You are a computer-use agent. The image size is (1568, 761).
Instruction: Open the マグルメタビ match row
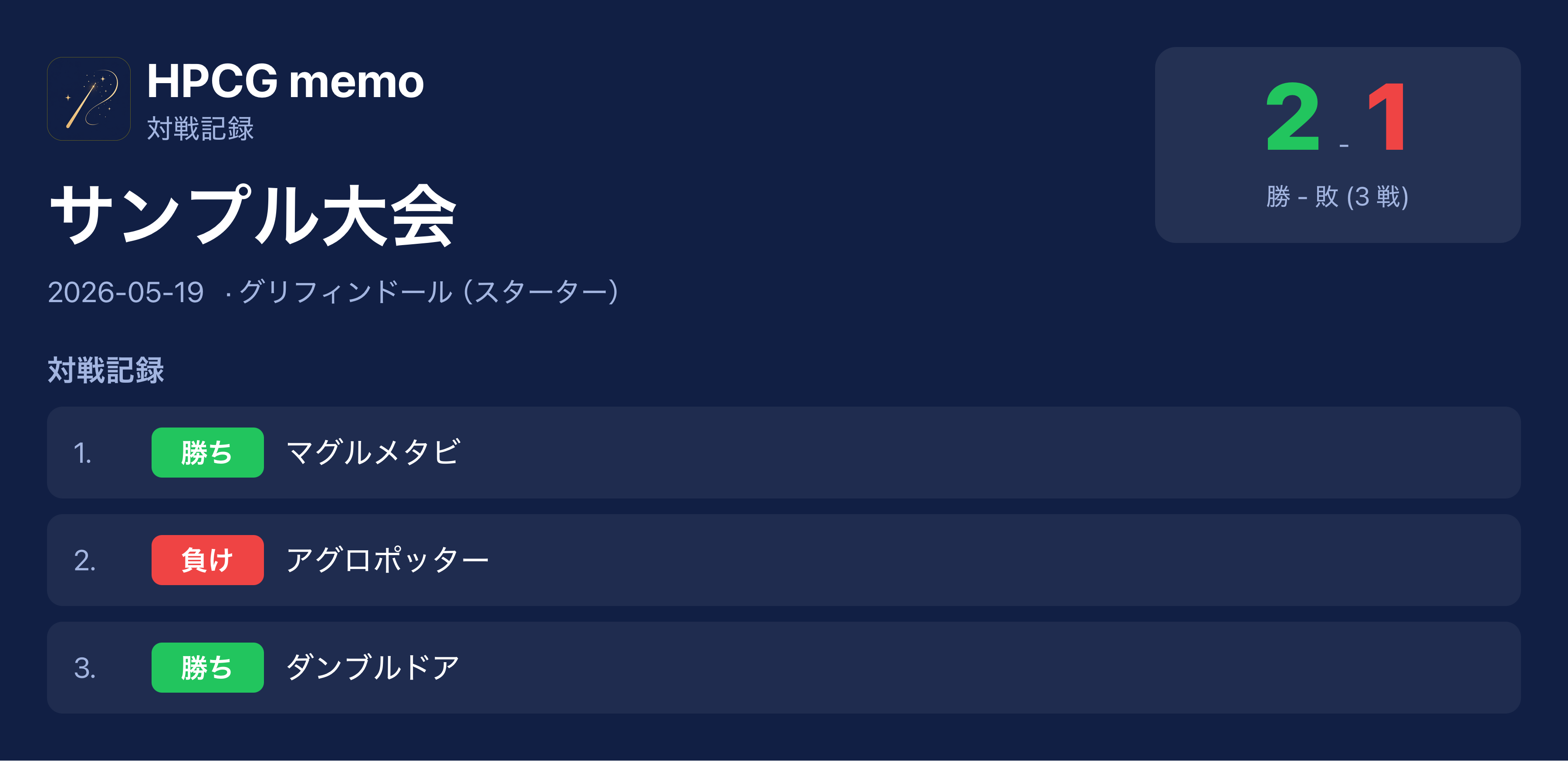784,453
